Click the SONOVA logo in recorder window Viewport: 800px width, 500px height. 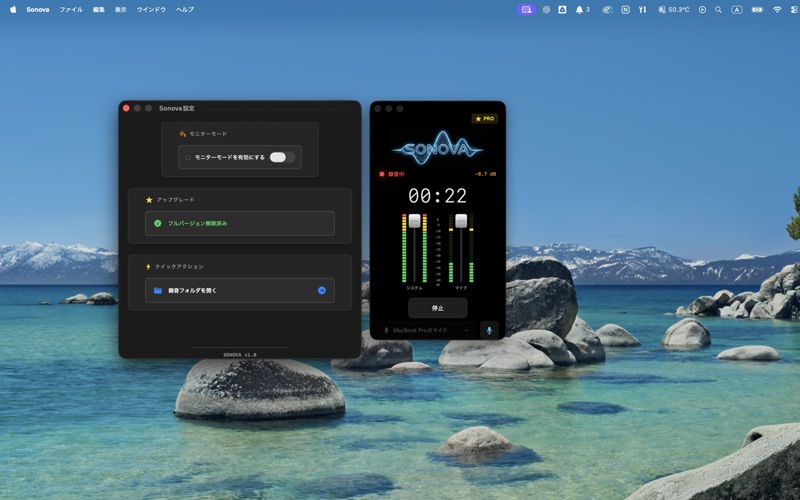tap(438, 148)
